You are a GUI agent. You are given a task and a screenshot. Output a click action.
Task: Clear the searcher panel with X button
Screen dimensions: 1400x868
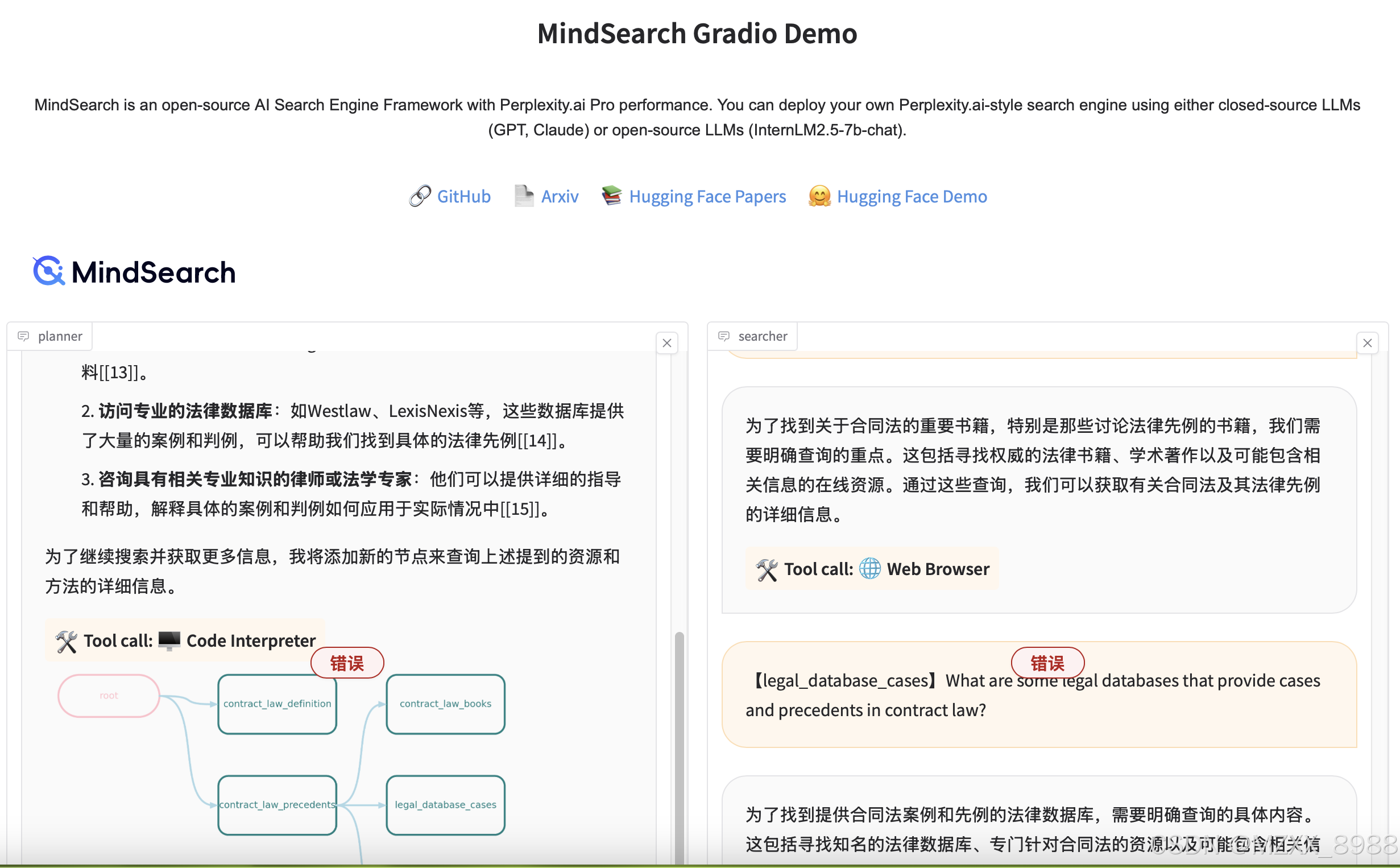[x=1367, y=343]
